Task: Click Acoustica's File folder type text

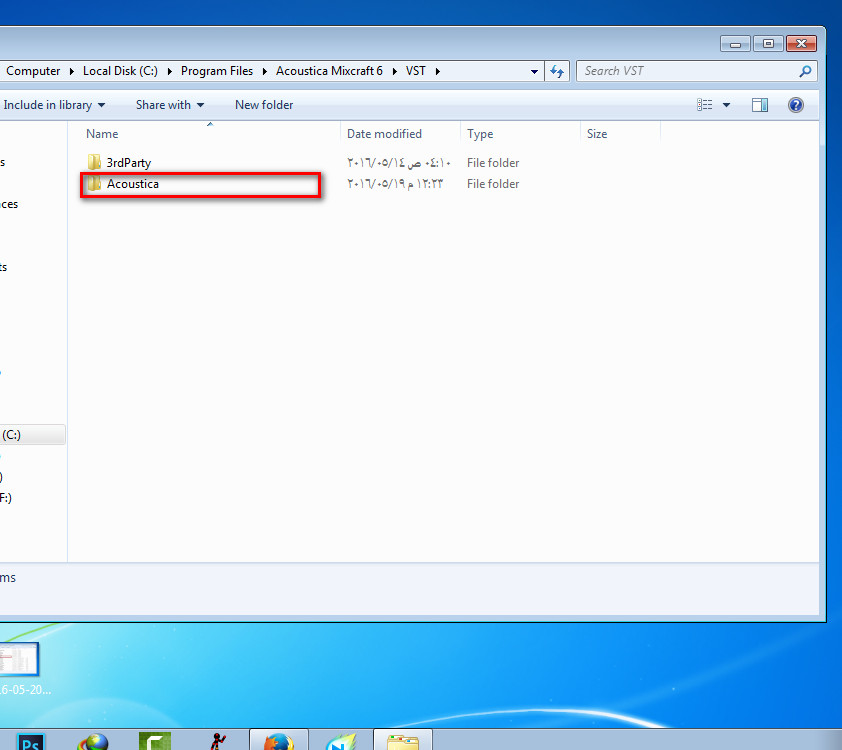Action: [x=493, y=184]
